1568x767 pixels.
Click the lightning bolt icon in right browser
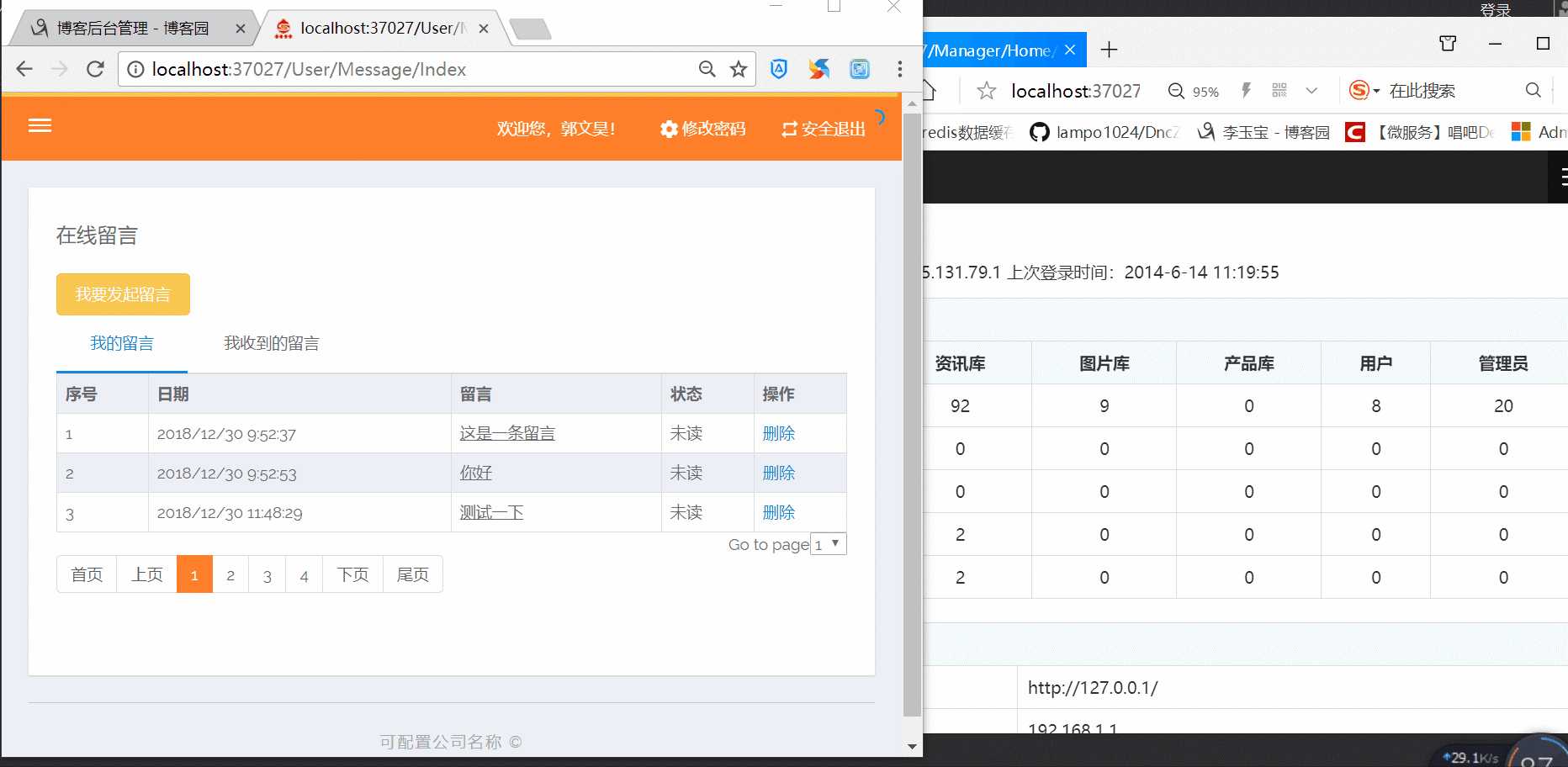(1247, 90)
